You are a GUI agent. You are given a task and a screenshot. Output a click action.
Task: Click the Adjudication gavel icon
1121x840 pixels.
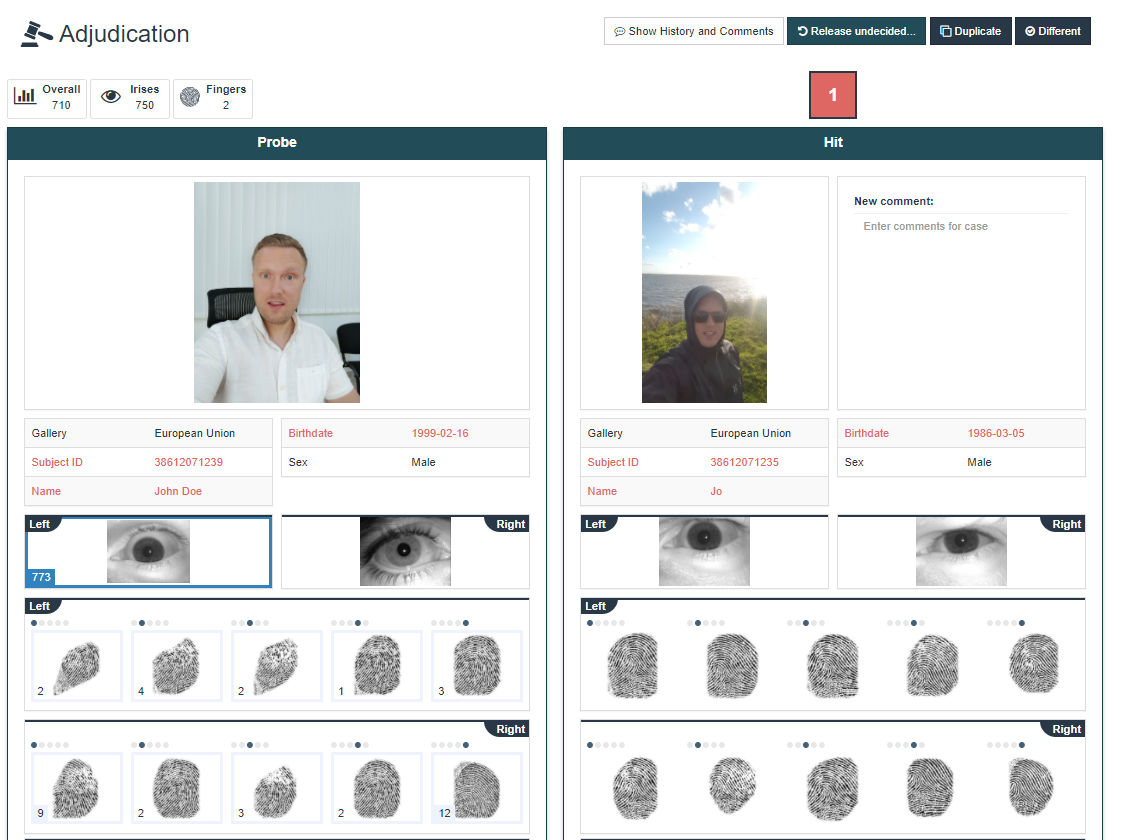pos(36,34)
